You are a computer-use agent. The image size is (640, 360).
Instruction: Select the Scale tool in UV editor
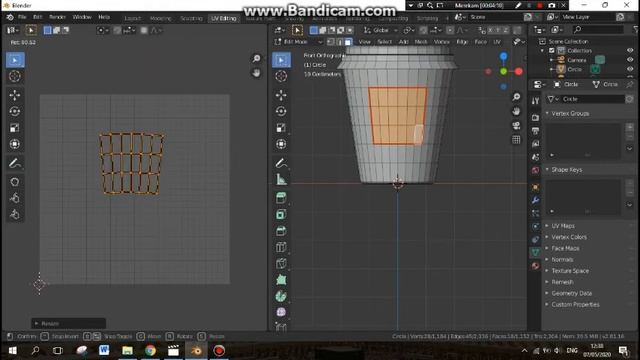(15, 127)
